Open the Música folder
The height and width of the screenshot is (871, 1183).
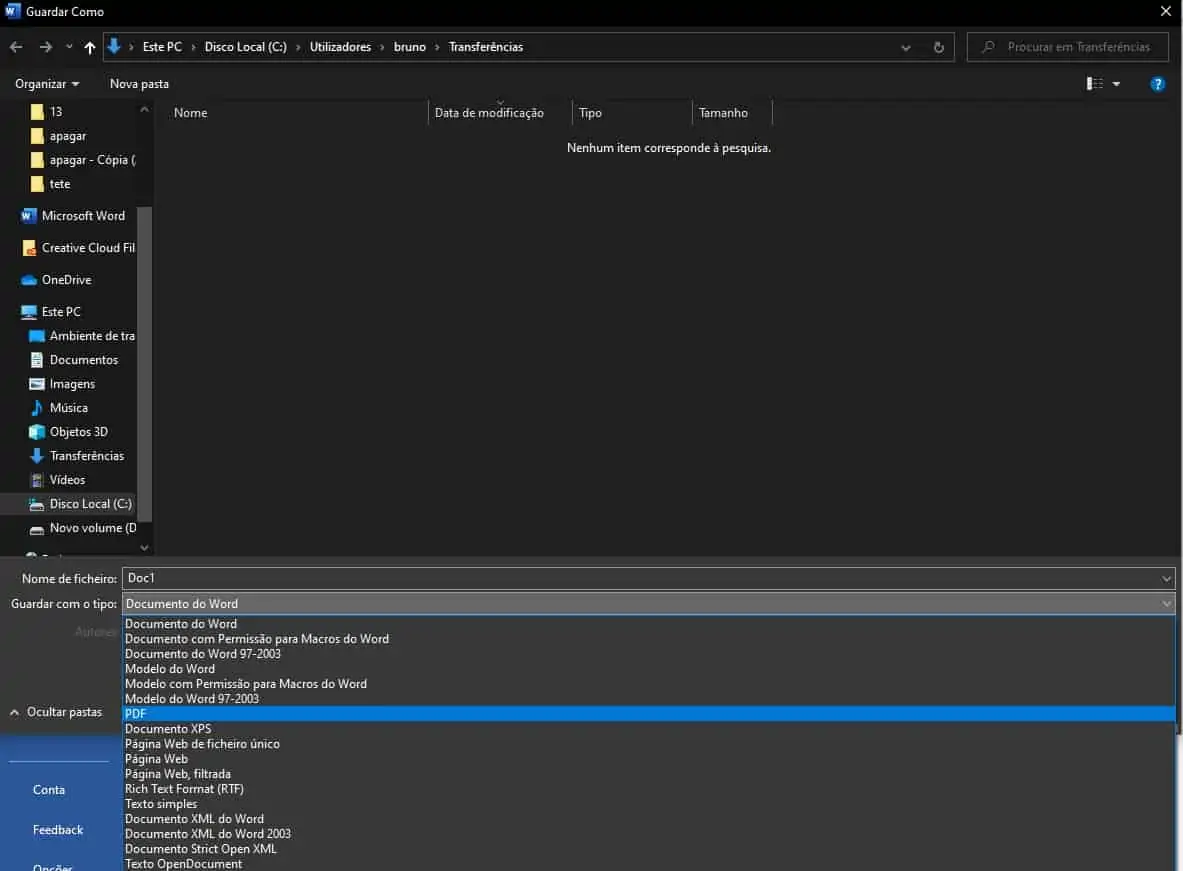tap(58, 408)
